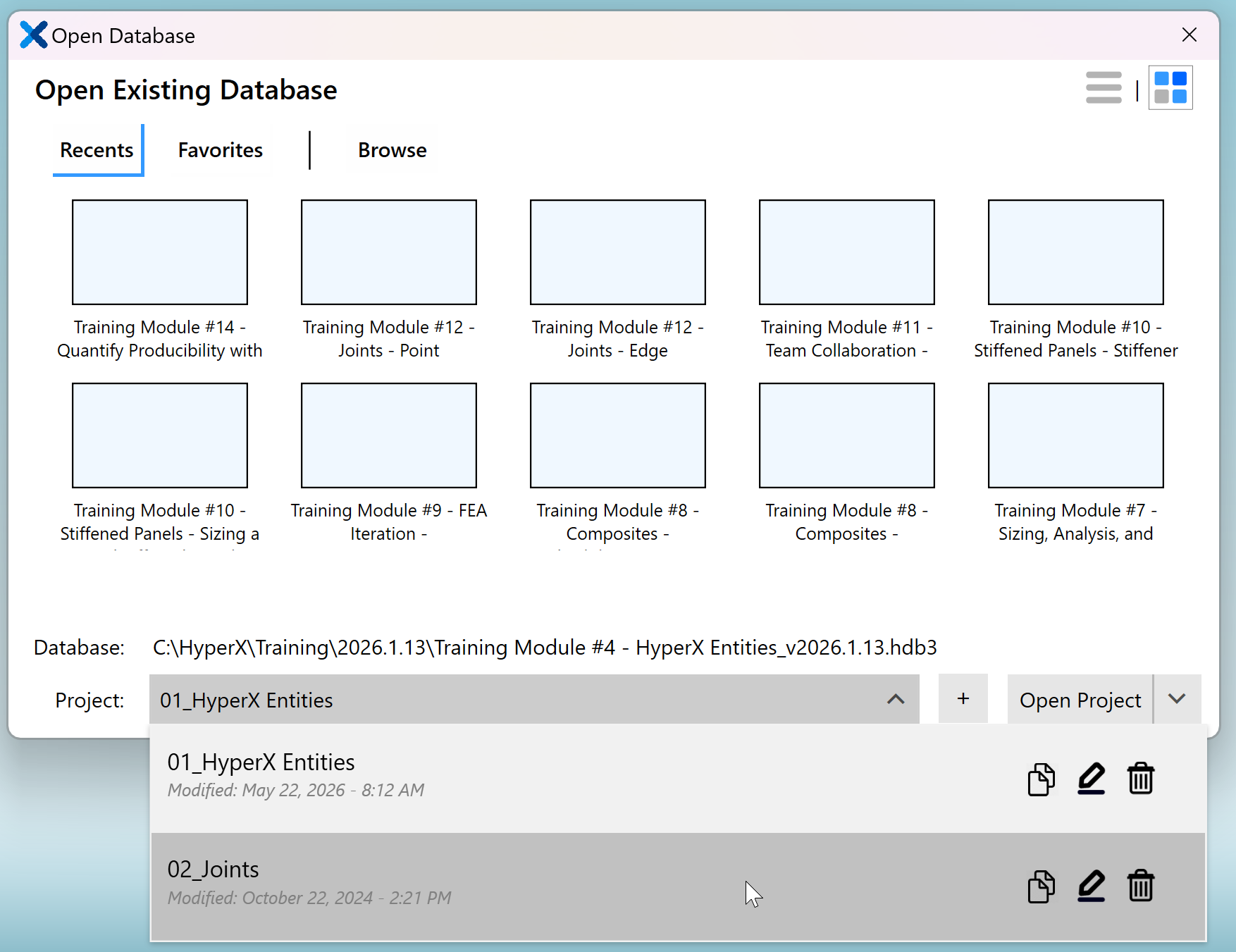
Task: Duplicate the 02_Joints project
Action: [1041, 886]
